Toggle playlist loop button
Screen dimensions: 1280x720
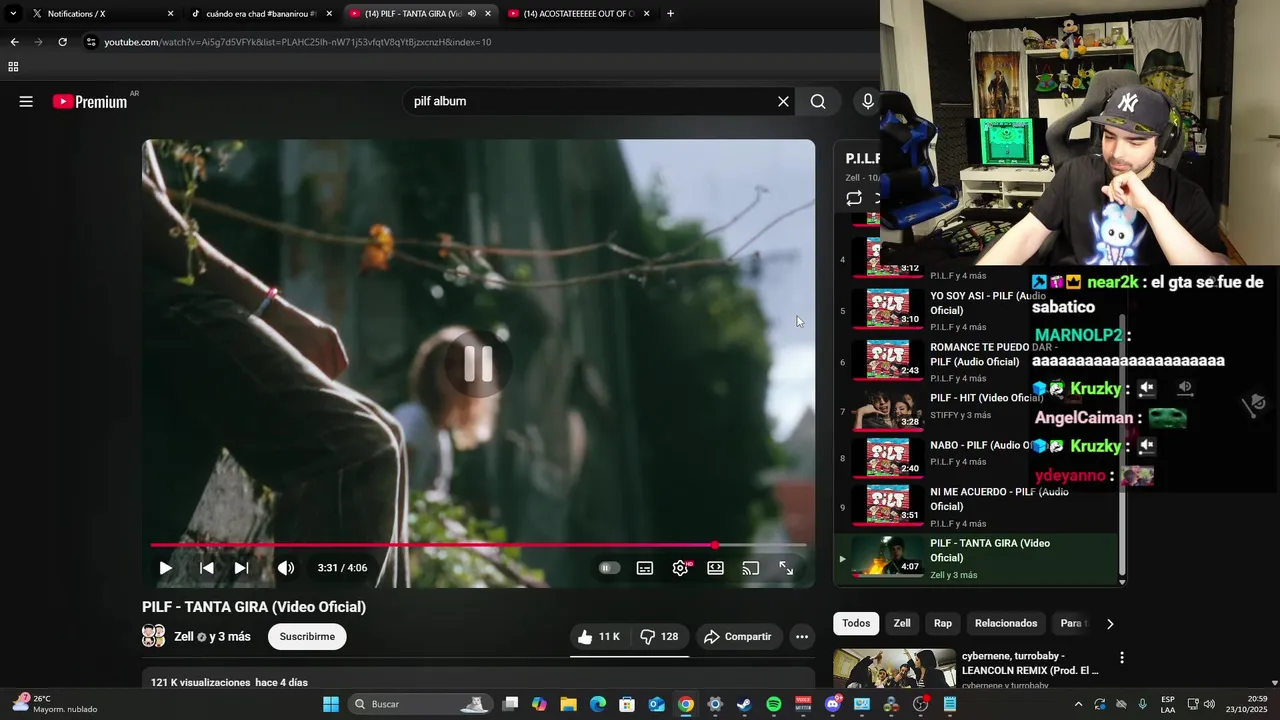click(853, 198)
